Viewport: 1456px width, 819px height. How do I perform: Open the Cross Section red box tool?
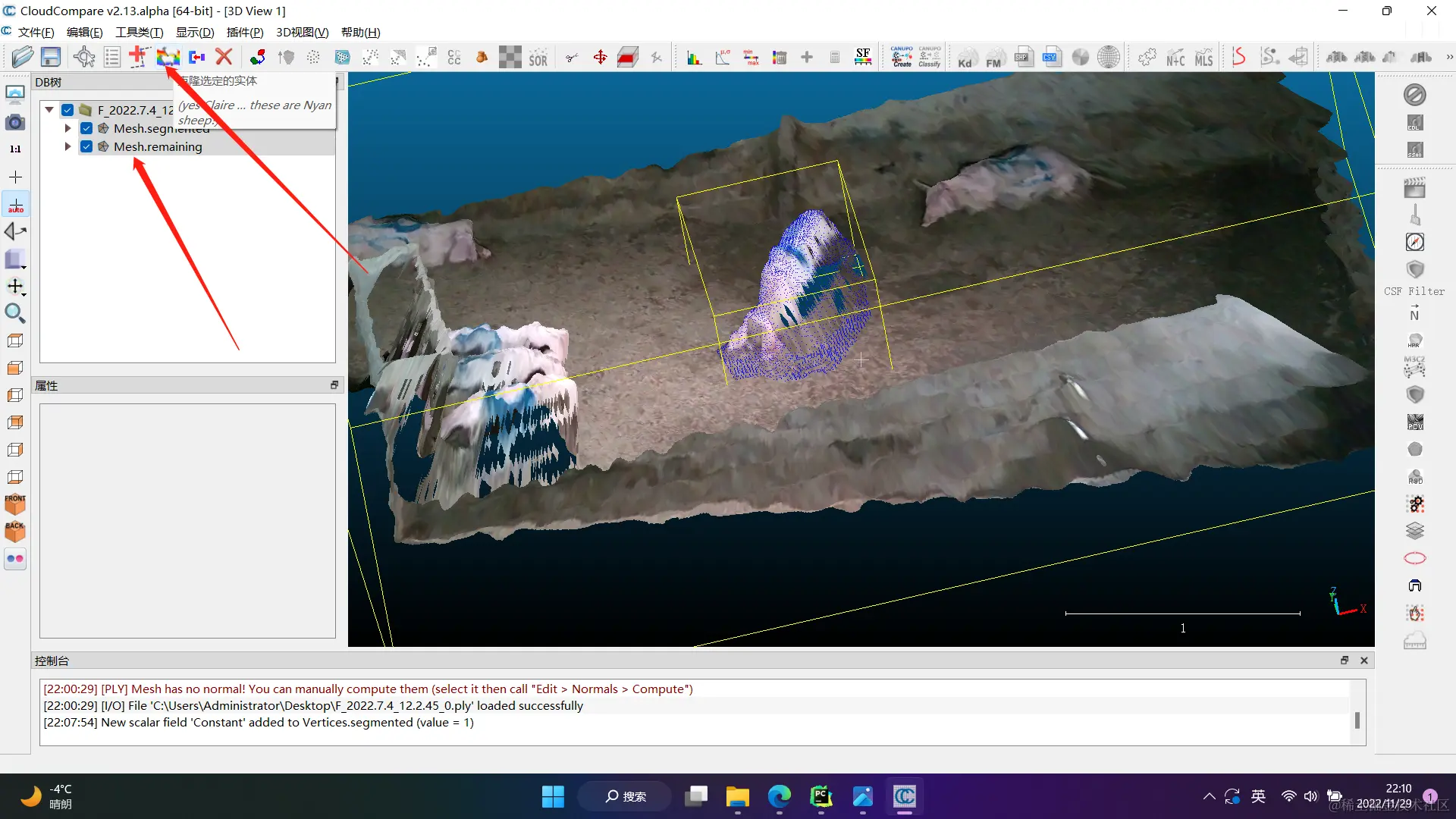click(628, 57)
